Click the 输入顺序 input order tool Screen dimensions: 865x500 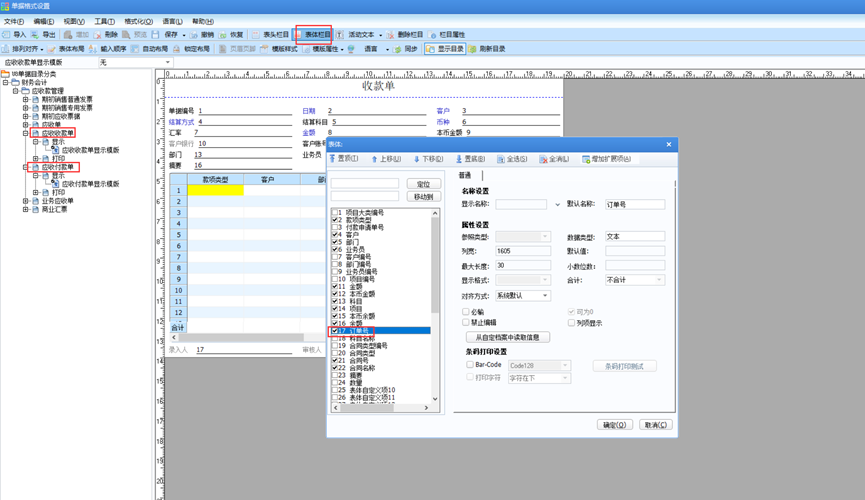(x=108, y=49)
